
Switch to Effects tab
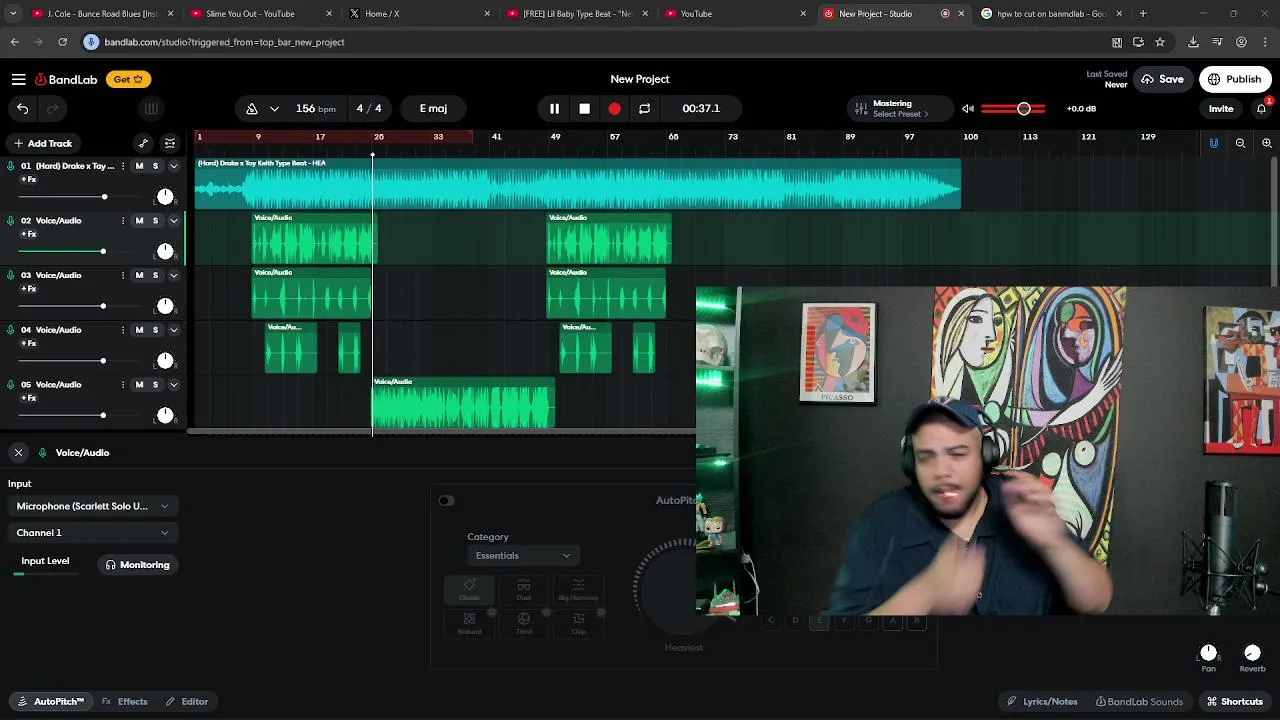[125, 702]
